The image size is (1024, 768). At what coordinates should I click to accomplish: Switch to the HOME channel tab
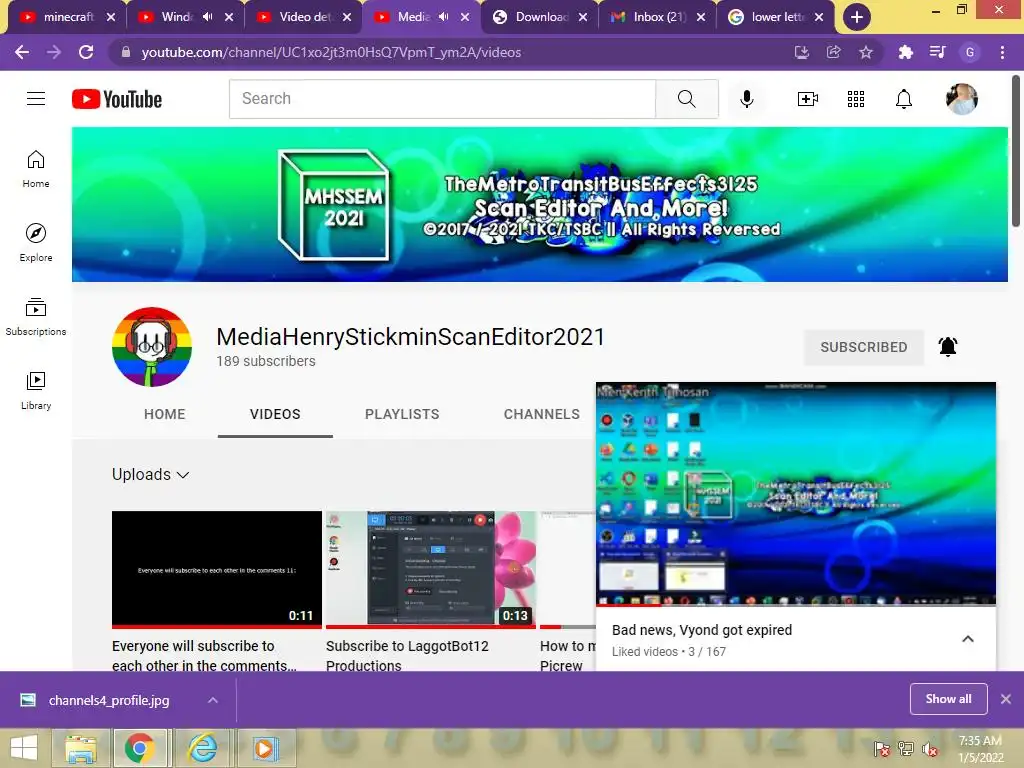165,414
